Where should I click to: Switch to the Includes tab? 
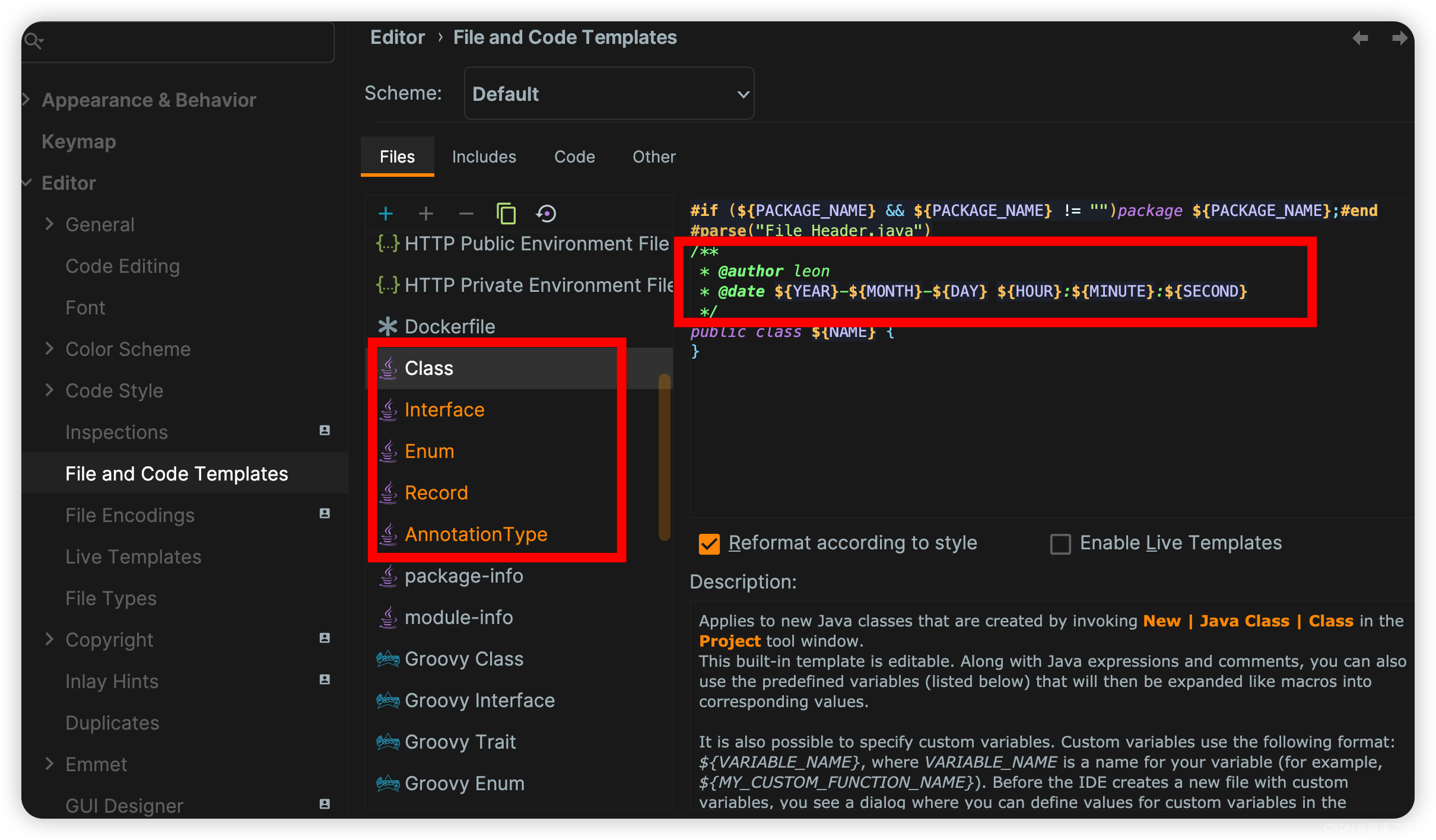483,157
